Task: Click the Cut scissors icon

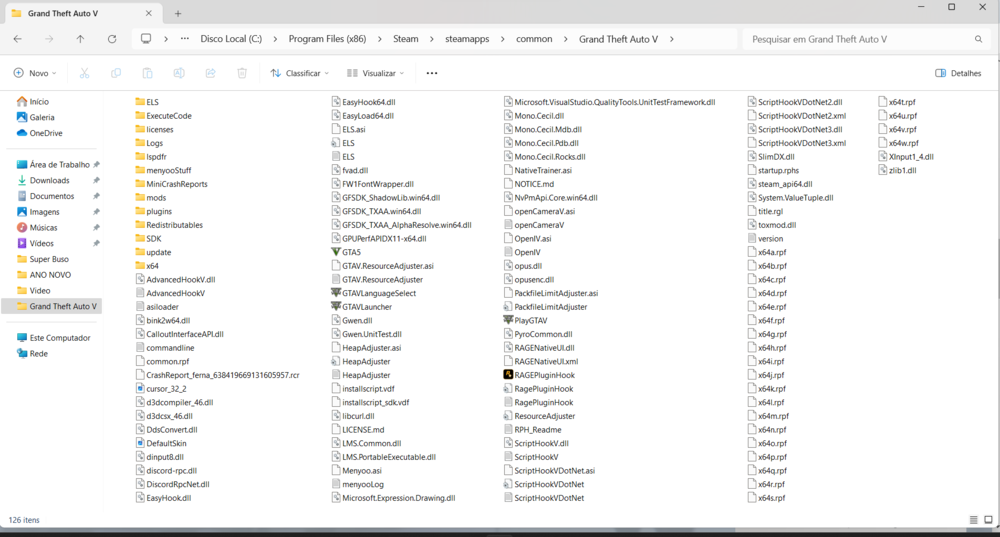Action: [x=84, y=73]
